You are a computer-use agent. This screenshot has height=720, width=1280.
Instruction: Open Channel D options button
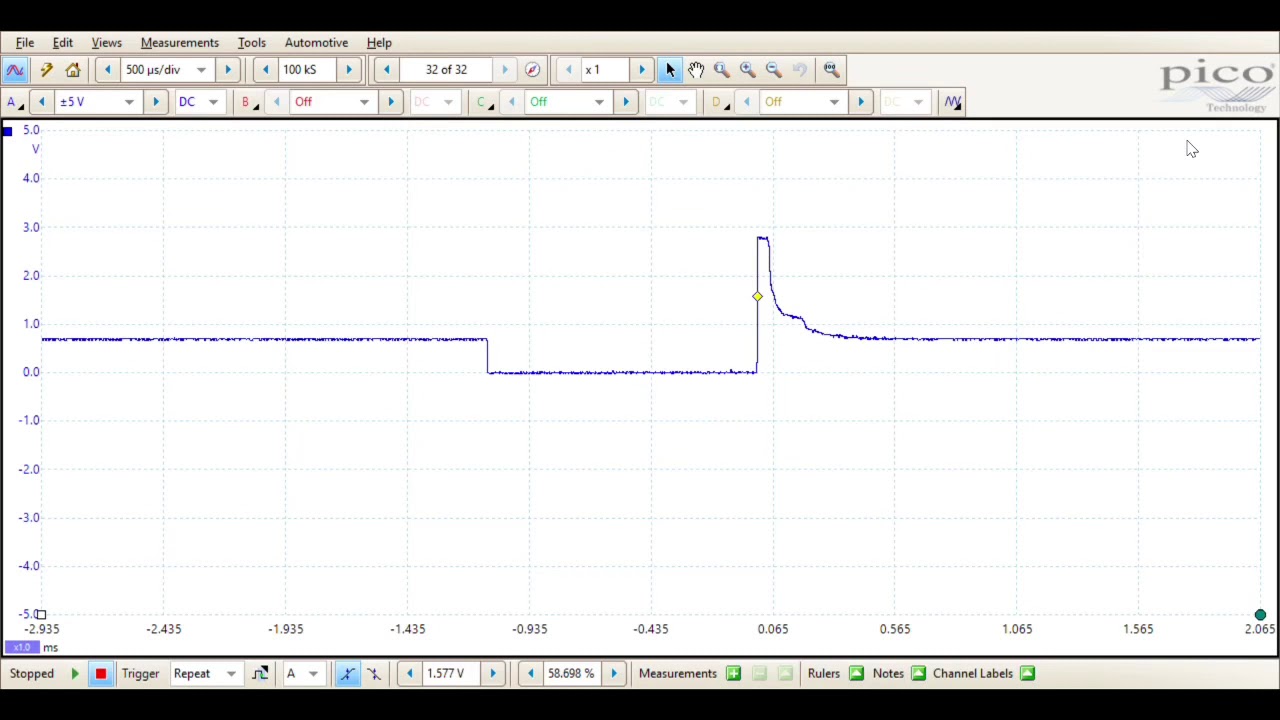(720, 102)
